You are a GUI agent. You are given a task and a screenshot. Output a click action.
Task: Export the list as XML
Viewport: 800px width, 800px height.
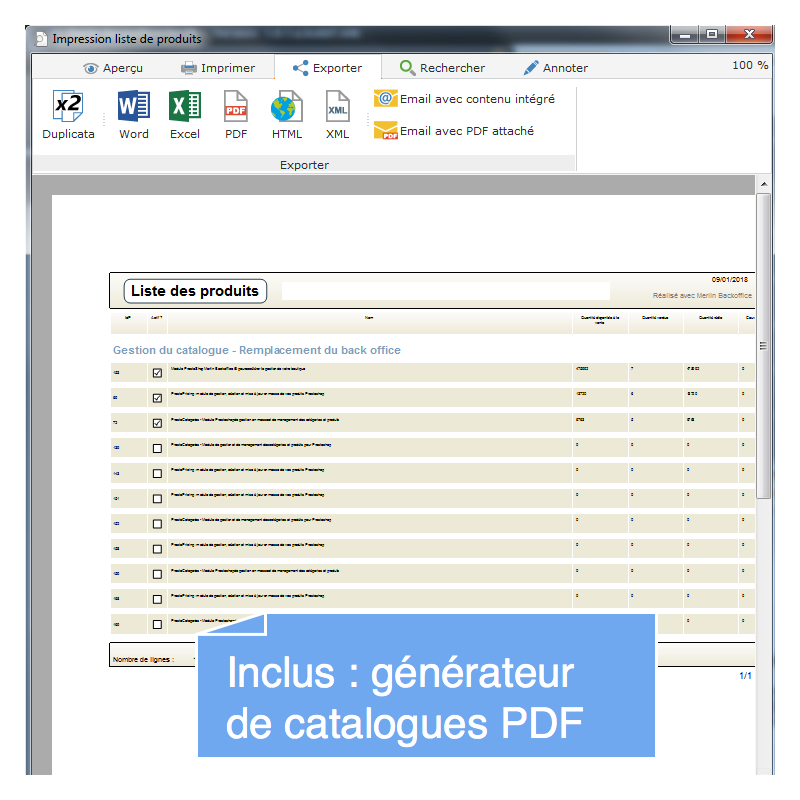337,107
